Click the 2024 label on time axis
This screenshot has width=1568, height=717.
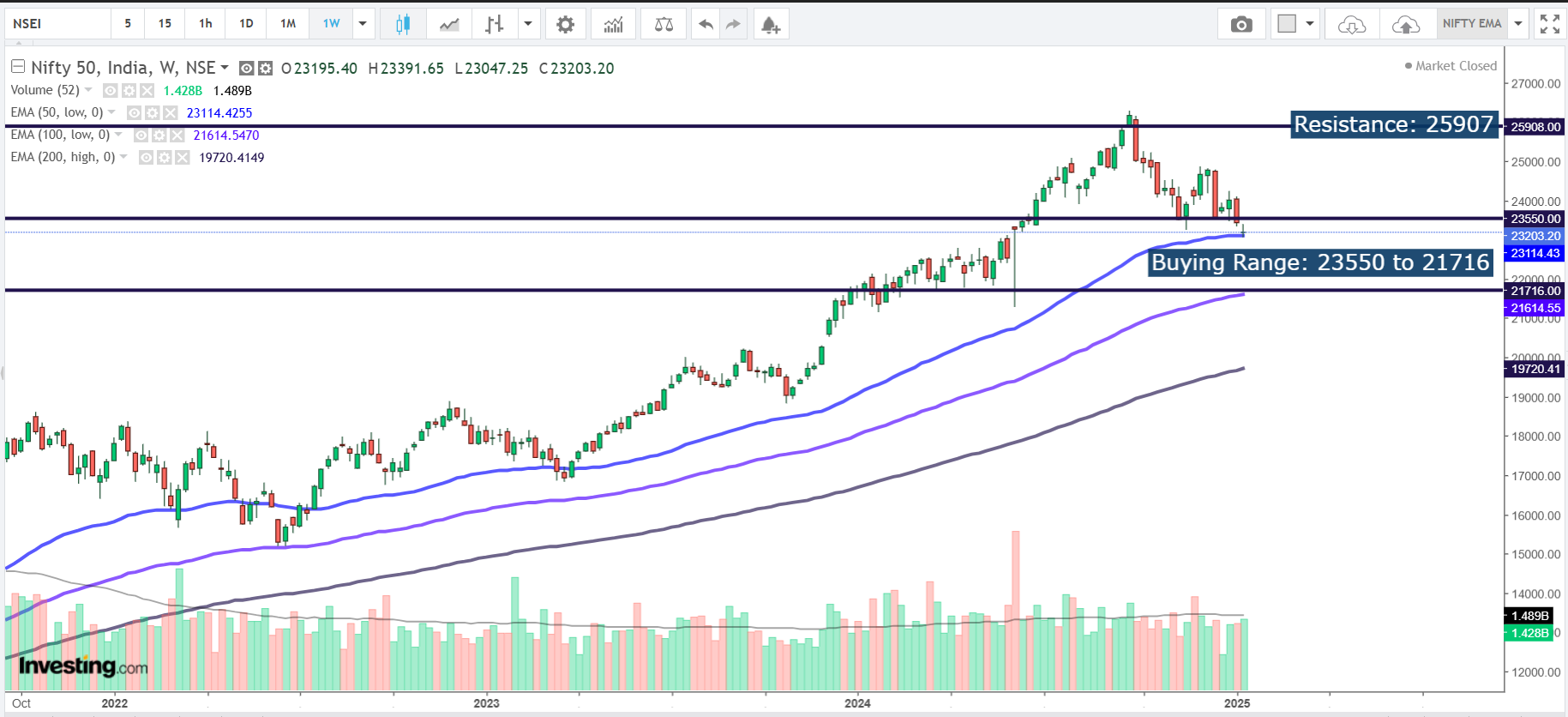857,703
